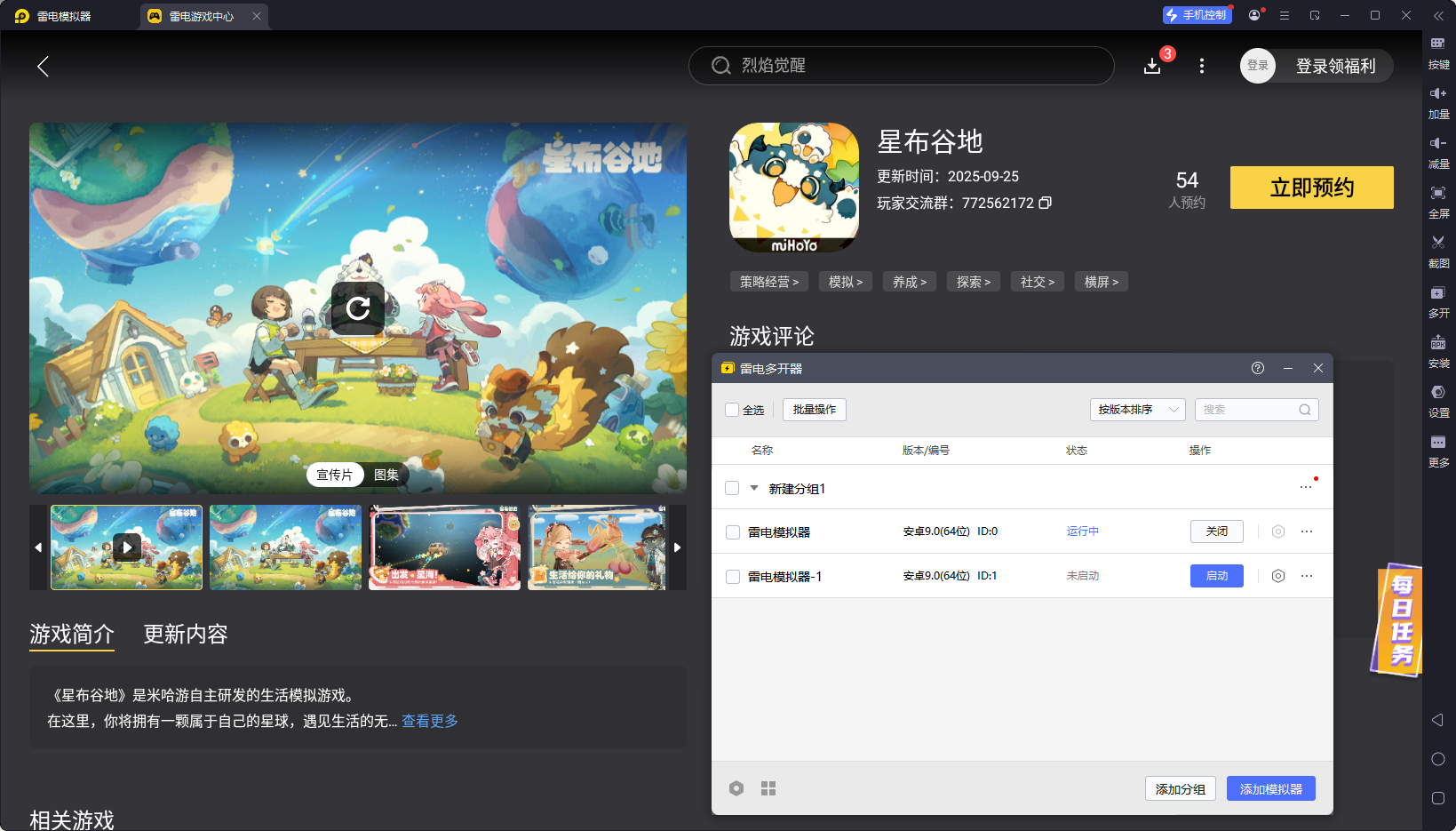The height and width of the screenshot is (831, 1456).
Task: Open the downloads icon with badge 3
Action: [x=1152, y=66]
